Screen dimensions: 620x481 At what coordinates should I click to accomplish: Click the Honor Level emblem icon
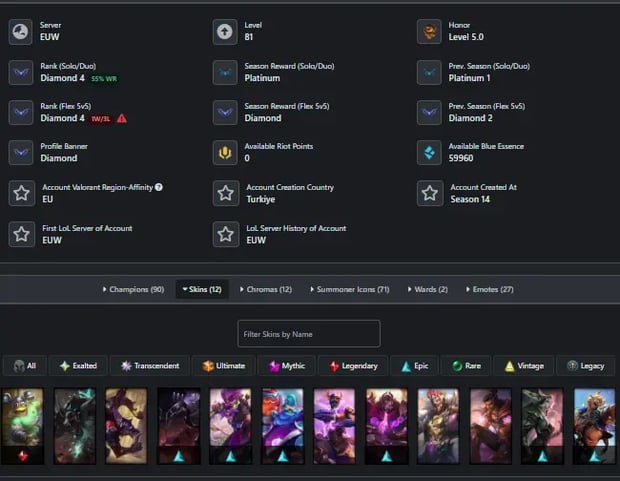429,32
